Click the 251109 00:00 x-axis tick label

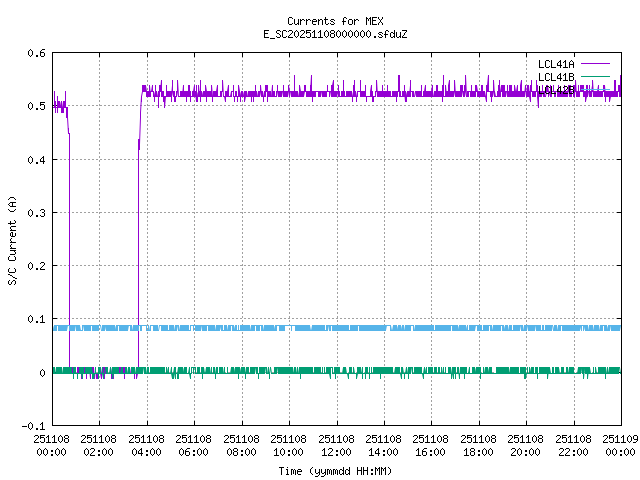point(620,444)
